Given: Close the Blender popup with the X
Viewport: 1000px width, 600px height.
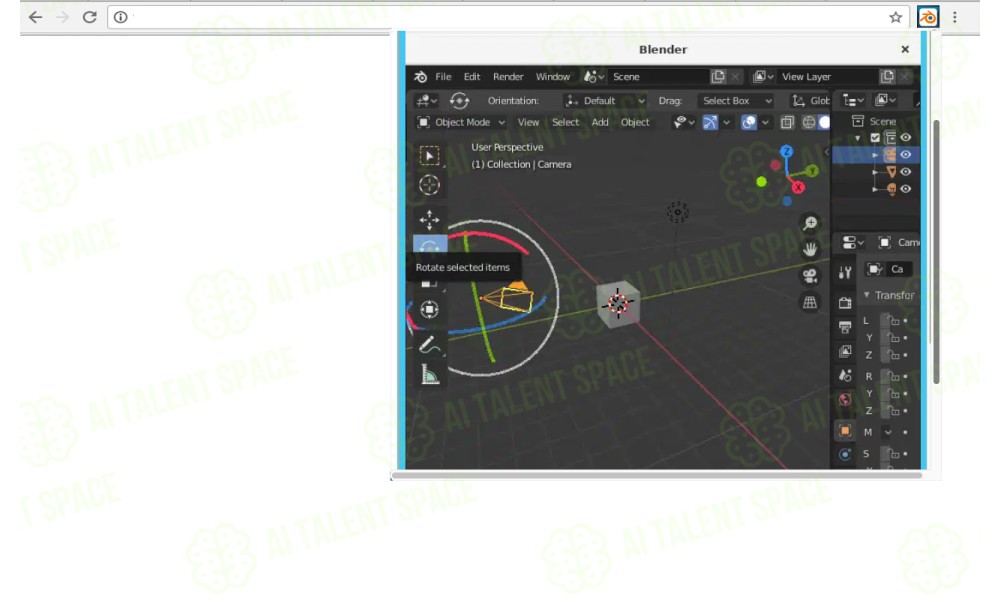Looking at the screenshot, I should coord(905,49).
